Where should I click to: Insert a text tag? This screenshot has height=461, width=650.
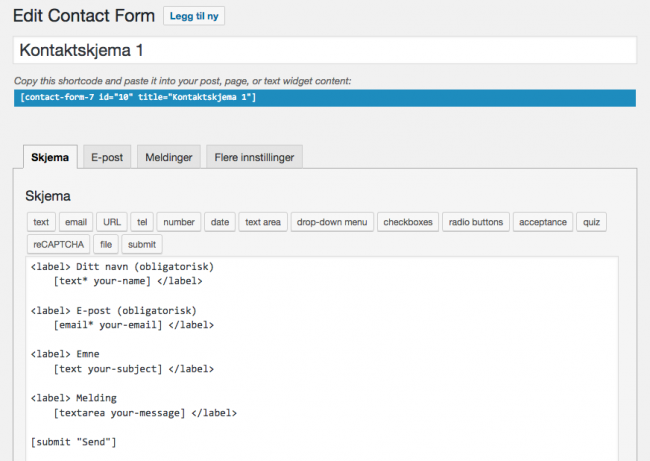click(x=41, y=222)
